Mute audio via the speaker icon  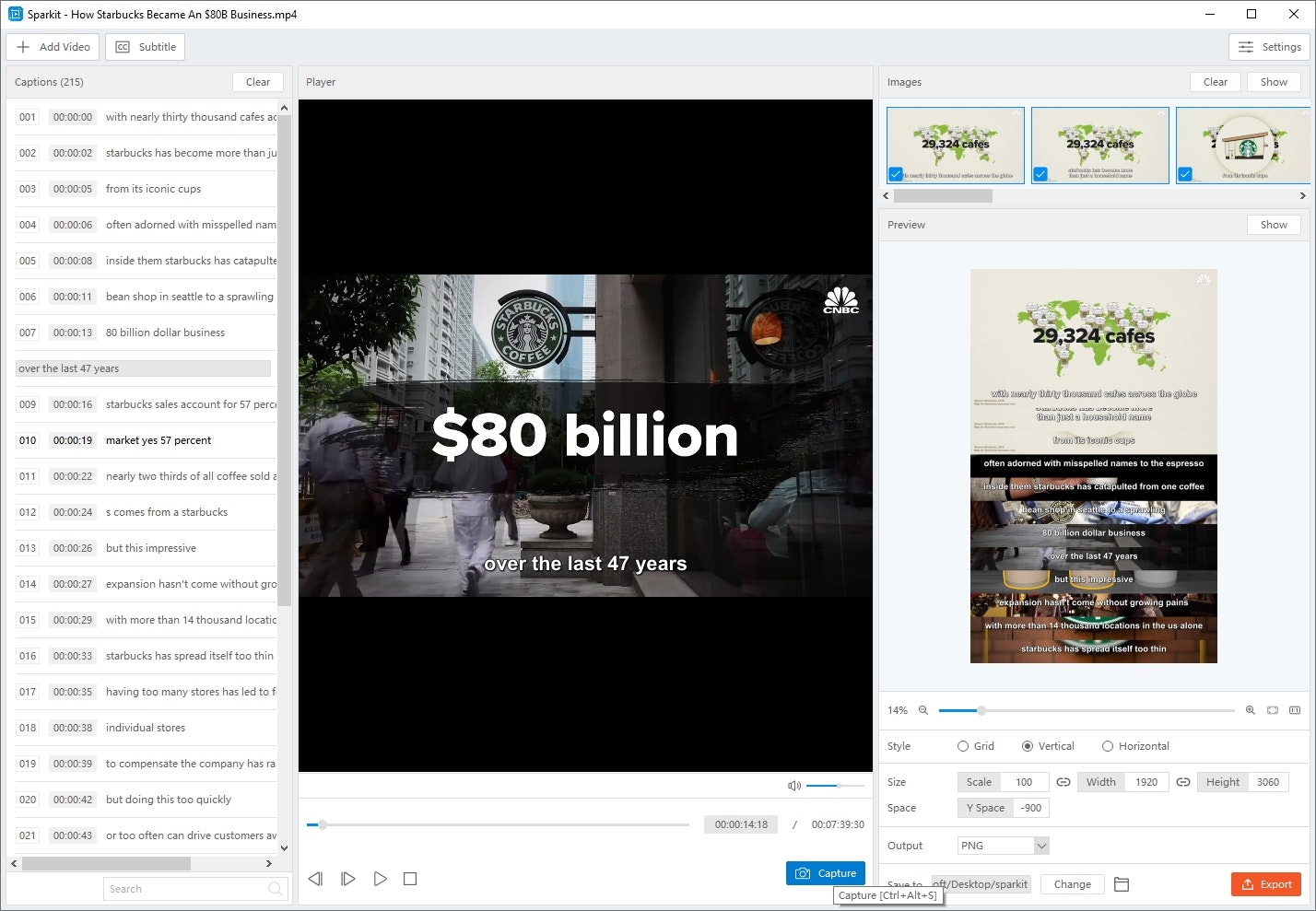(793, 786)
